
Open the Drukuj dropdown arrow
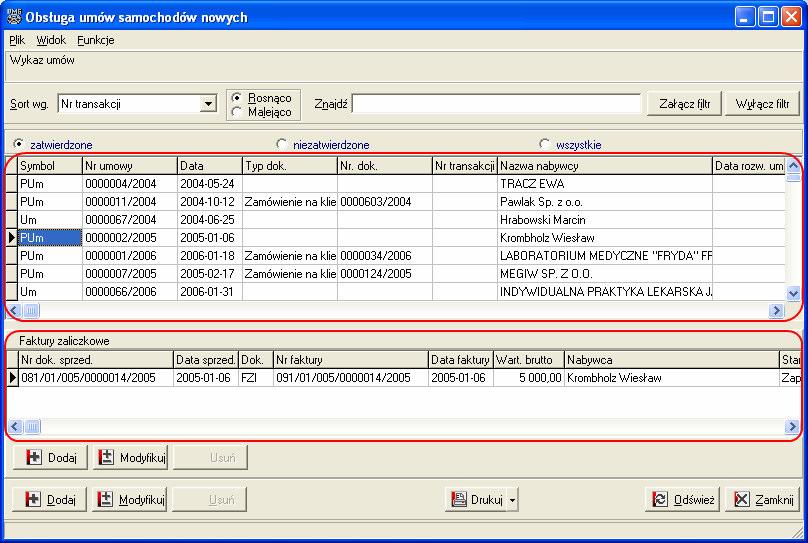tap(512, 499)
